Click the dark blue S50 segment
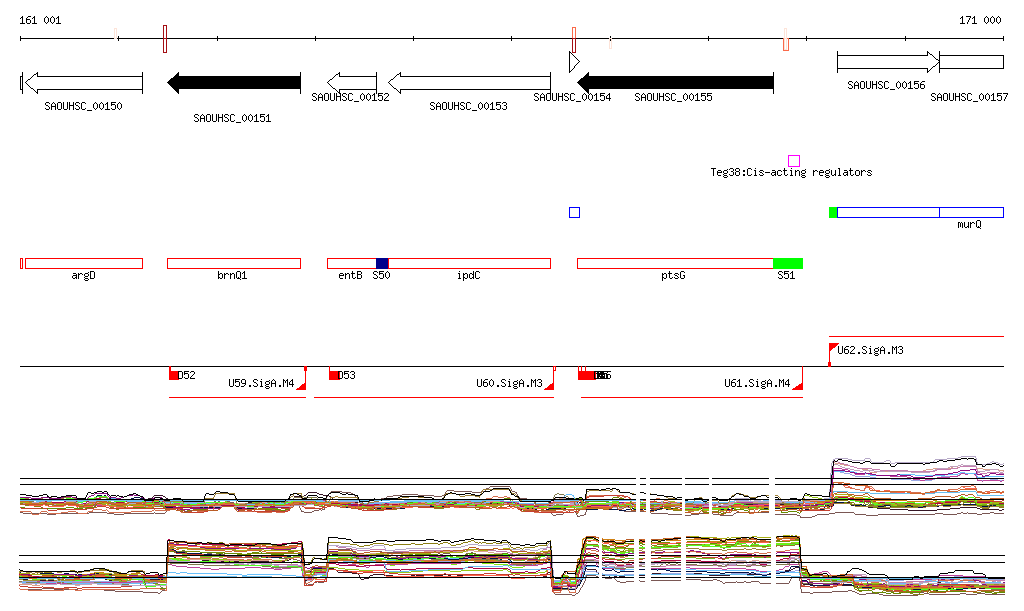This screenshot has height=611, width=1024. tap(382, 264)
